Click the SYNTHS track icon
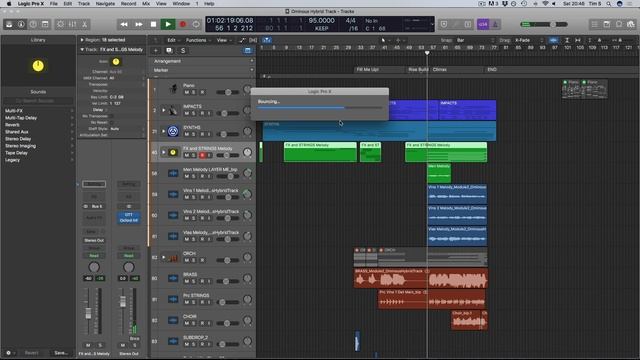The width and height of the screenshot is (640, 360). point(173,131)
